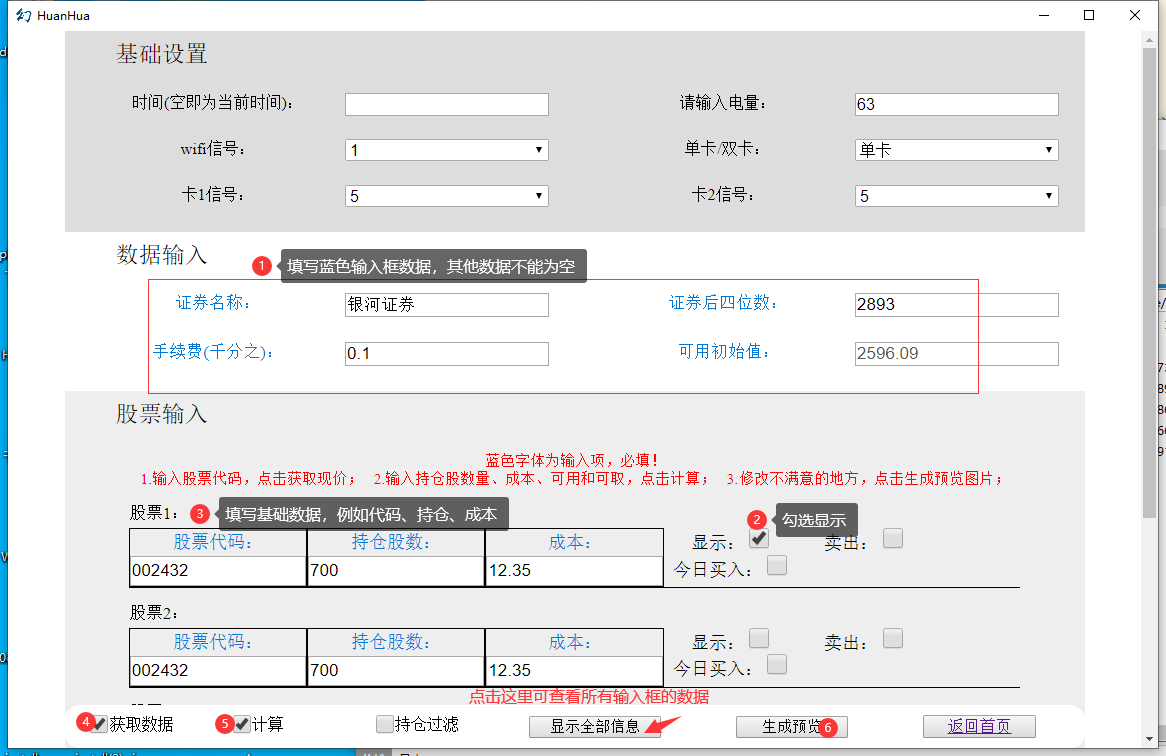Toggle the 显示 checkbox for 股票1

click(x=759, y=539)
